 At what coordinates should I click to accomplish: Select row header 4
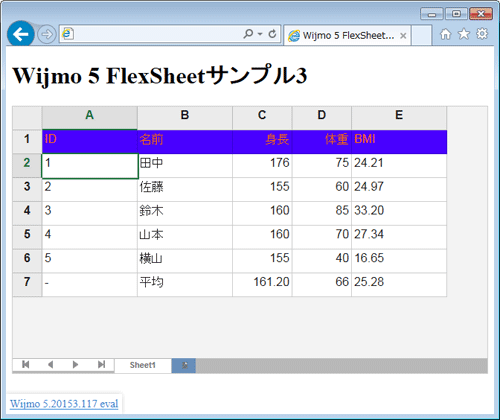point(27,213)
